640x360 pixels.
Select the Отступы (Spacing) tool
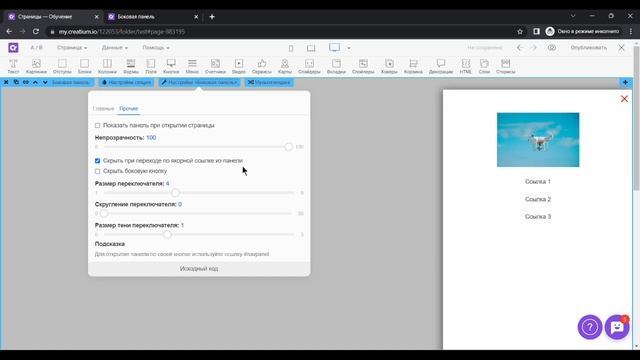62,66
